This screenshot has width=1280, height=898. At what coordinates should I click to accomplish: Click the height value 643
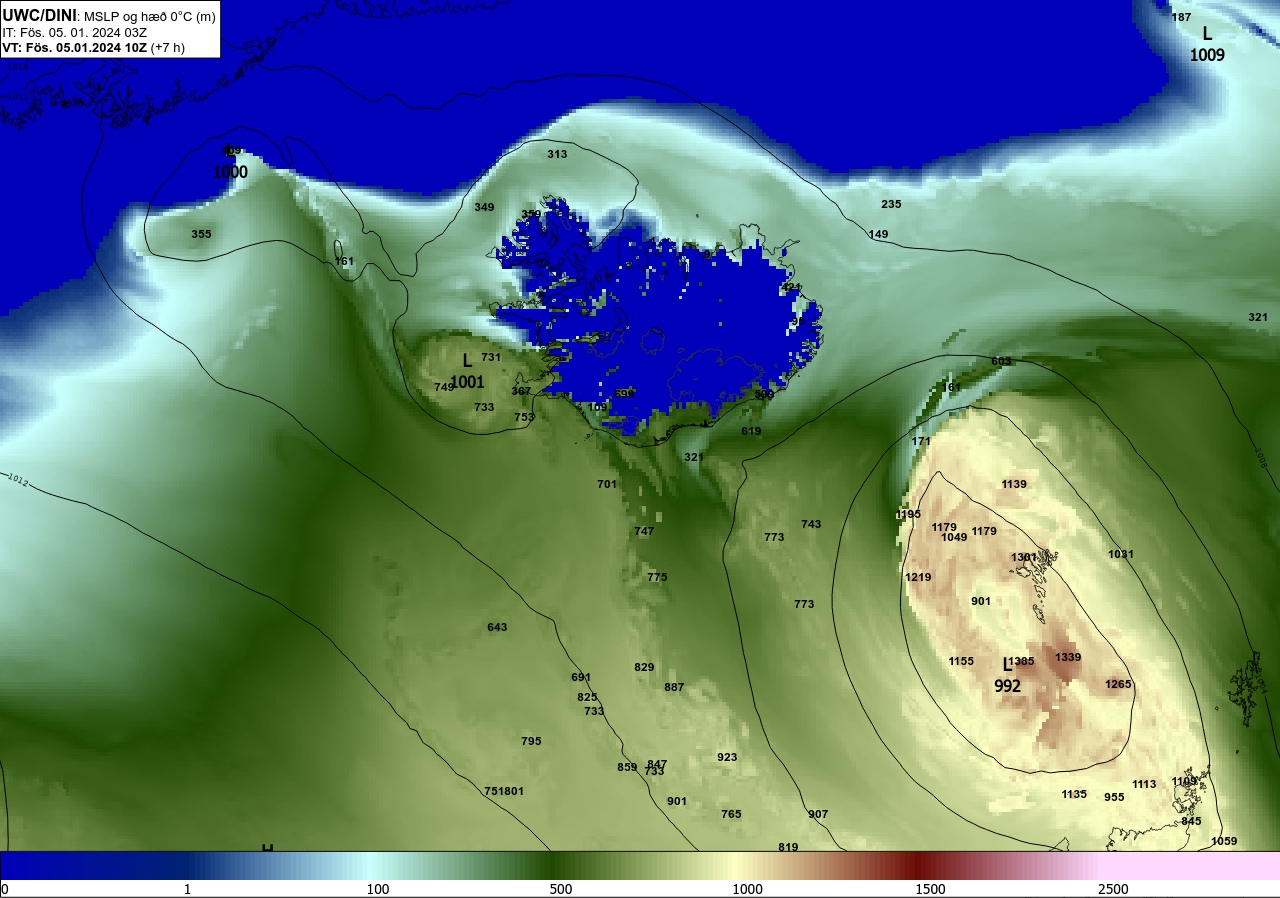[497, 627]
